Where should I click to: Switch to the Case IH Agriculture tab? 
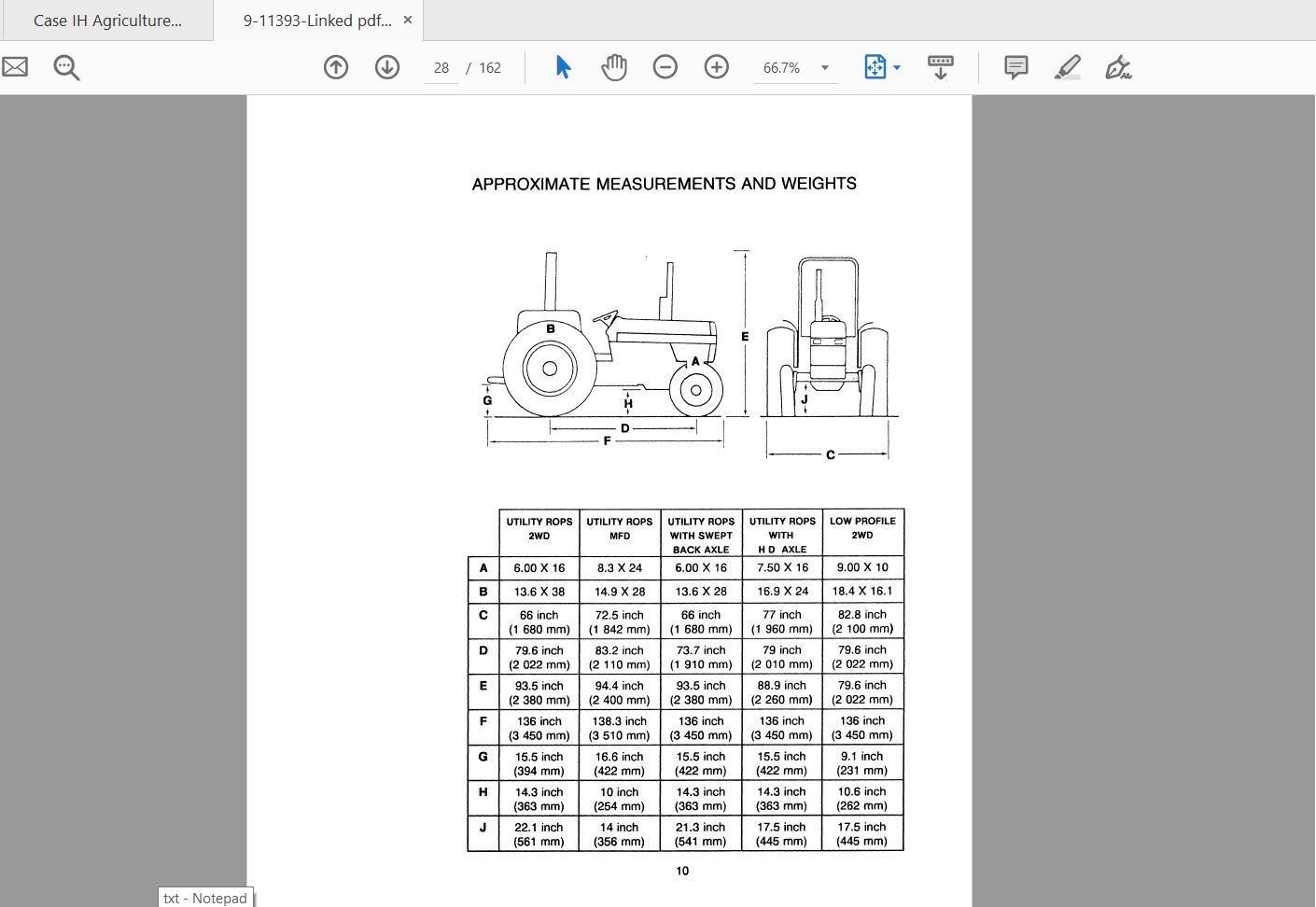click(x=107, y=20)
